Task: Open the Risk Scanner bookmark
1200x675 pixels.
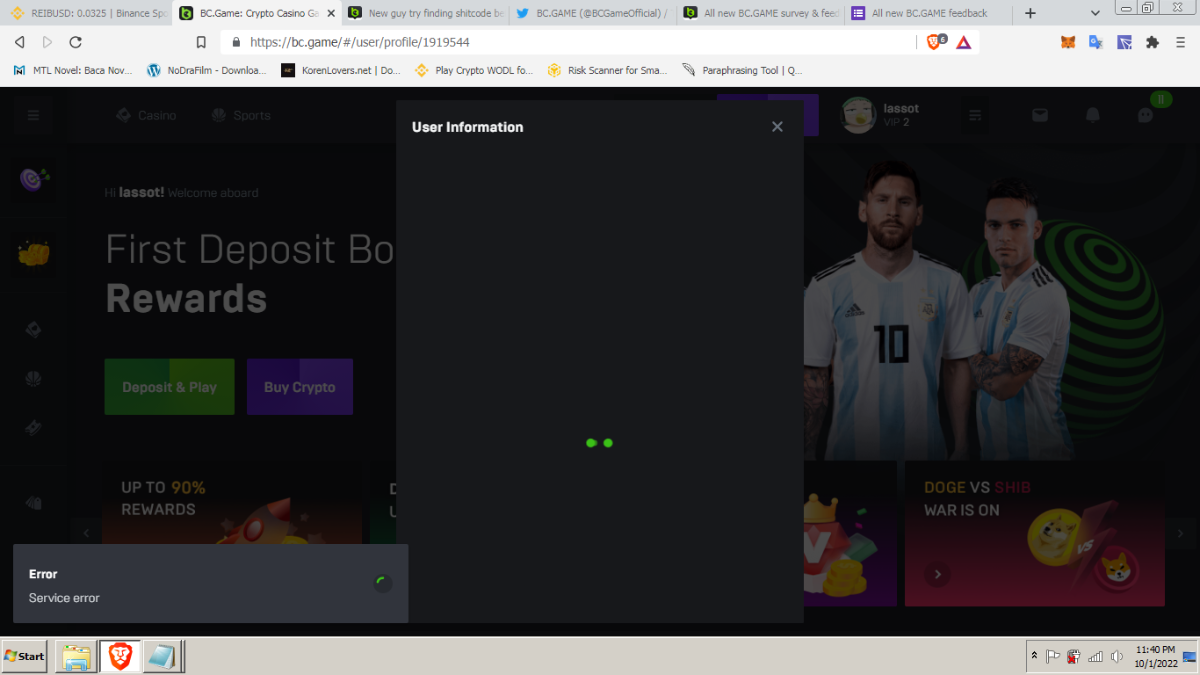Action: [x=606, y=70]
